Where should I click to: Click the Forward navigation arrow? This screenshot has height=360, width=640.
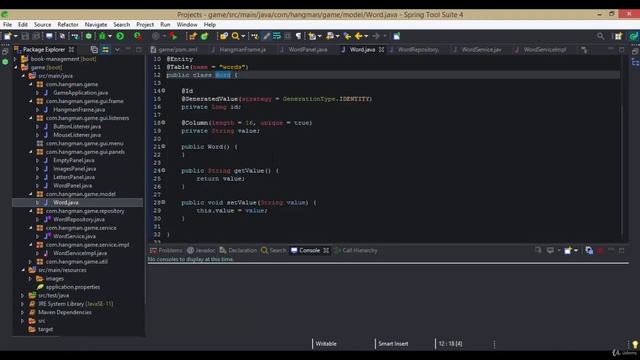click(x=376, y=36)
